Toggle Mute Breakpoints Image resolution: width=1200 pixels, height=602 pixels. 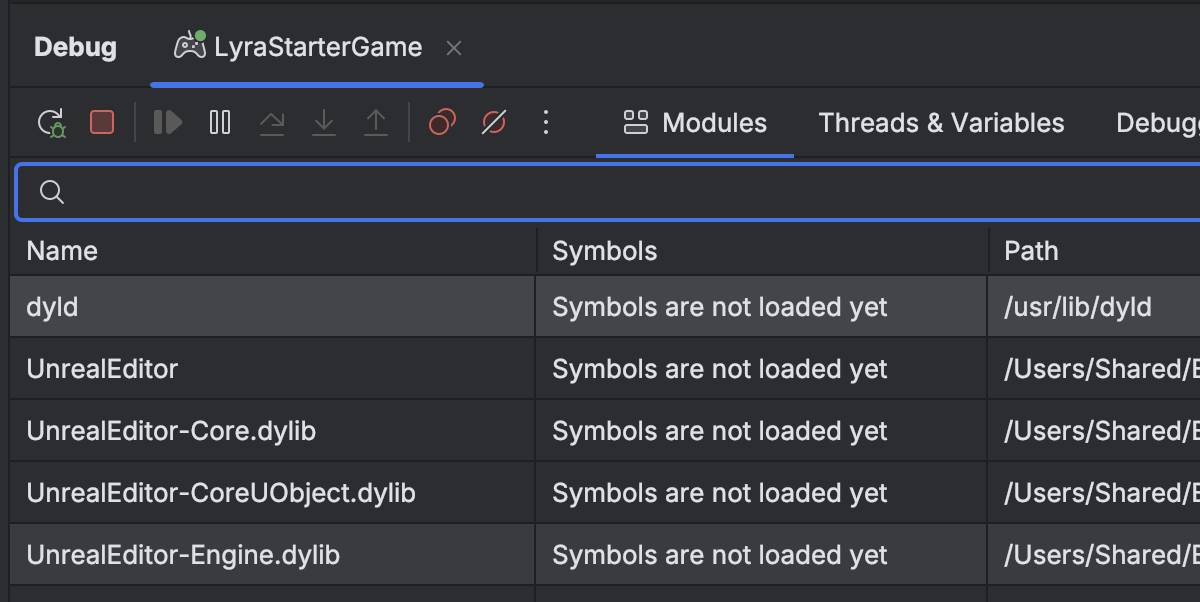(x=494, y=122)
